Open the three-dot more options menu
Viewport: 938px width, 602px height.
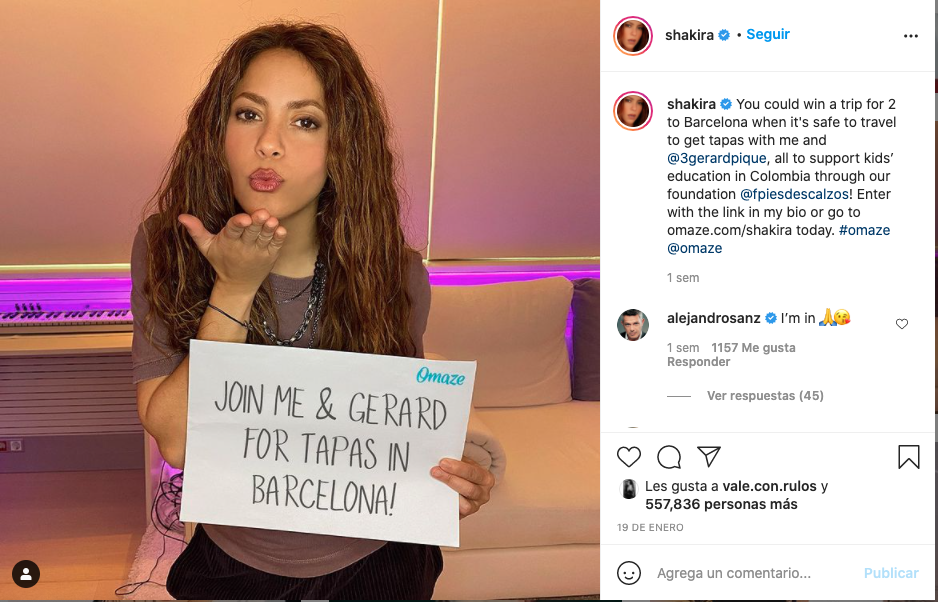pos(910,36)
